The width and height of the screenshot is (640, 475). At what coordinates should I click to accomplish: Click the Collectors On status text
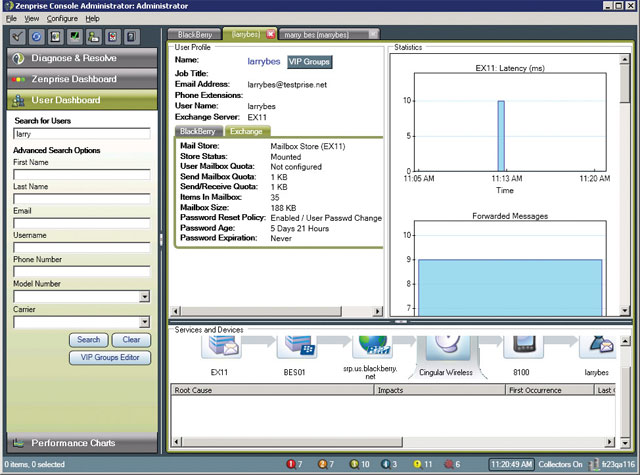click(560, 464)
